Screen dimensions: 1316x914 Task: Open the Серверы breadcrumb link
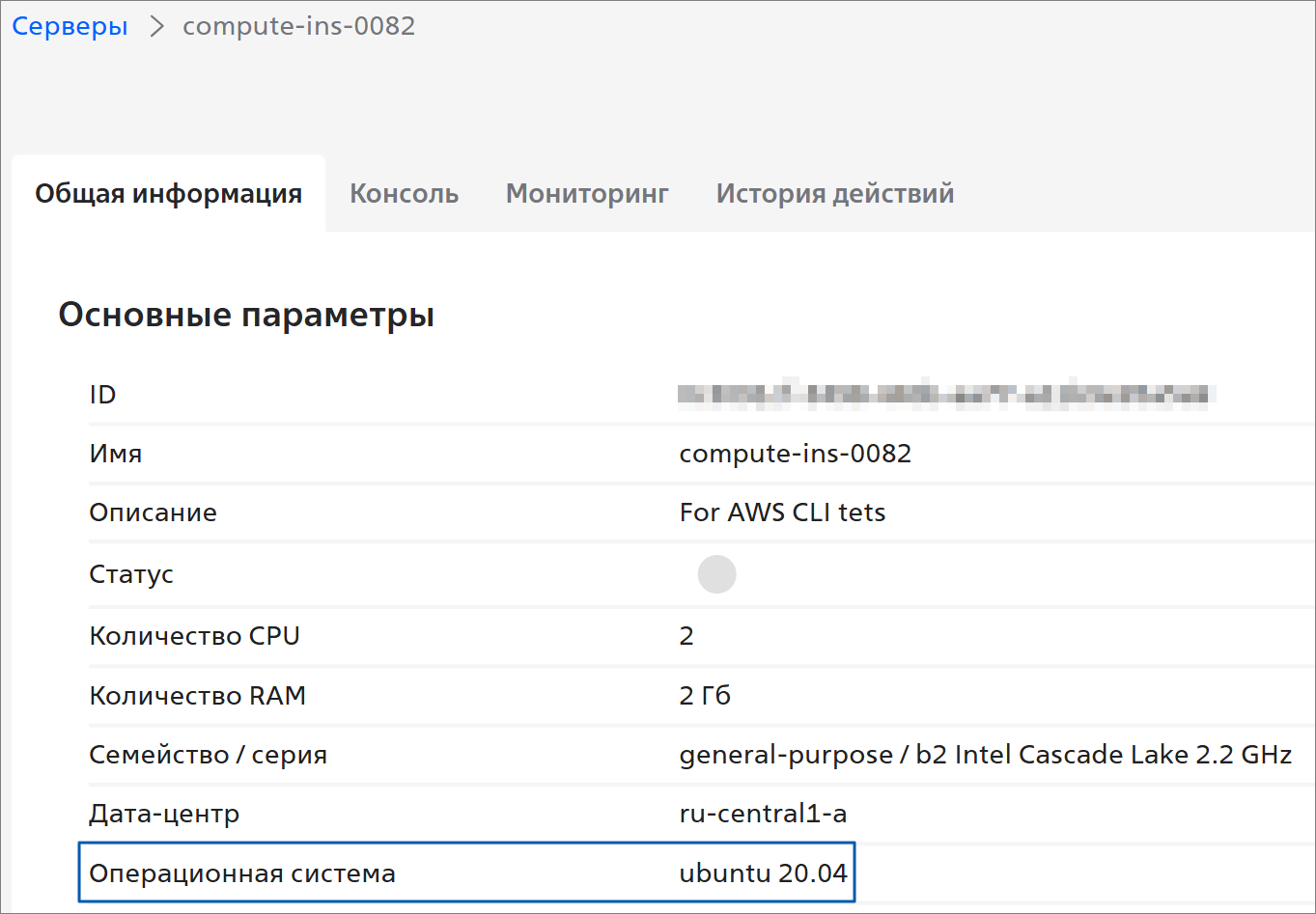pos(70,26)
